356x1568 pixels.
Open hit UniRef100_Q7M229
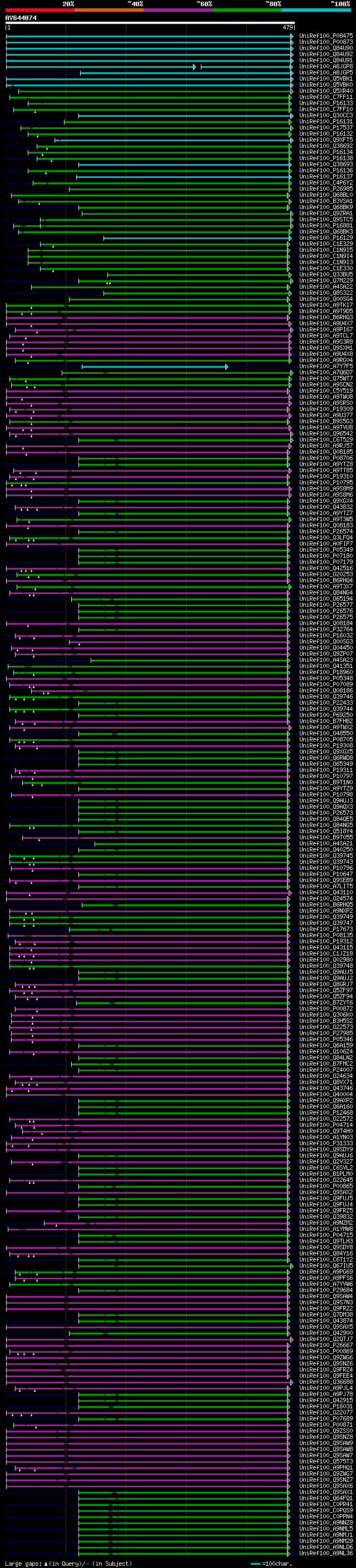[325, 280]
